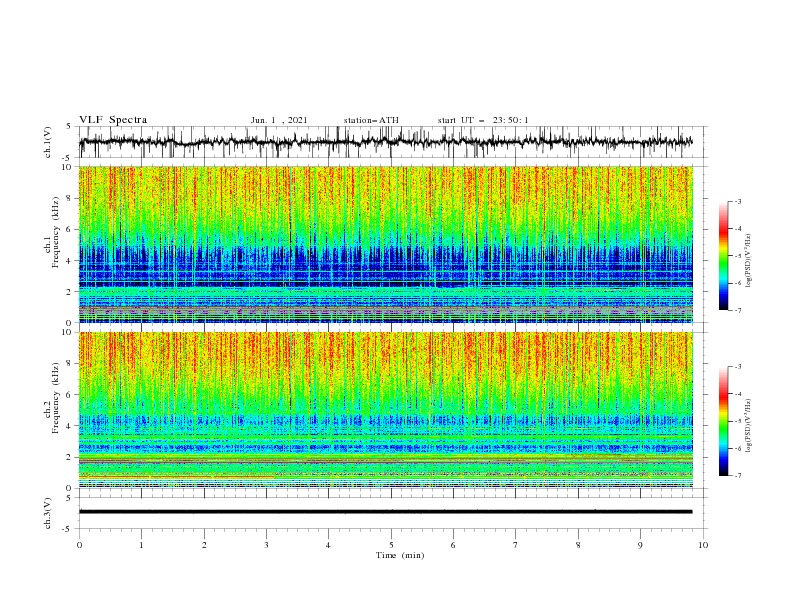Click inside the ch.2 spectrogram plot

pos(385,410)
